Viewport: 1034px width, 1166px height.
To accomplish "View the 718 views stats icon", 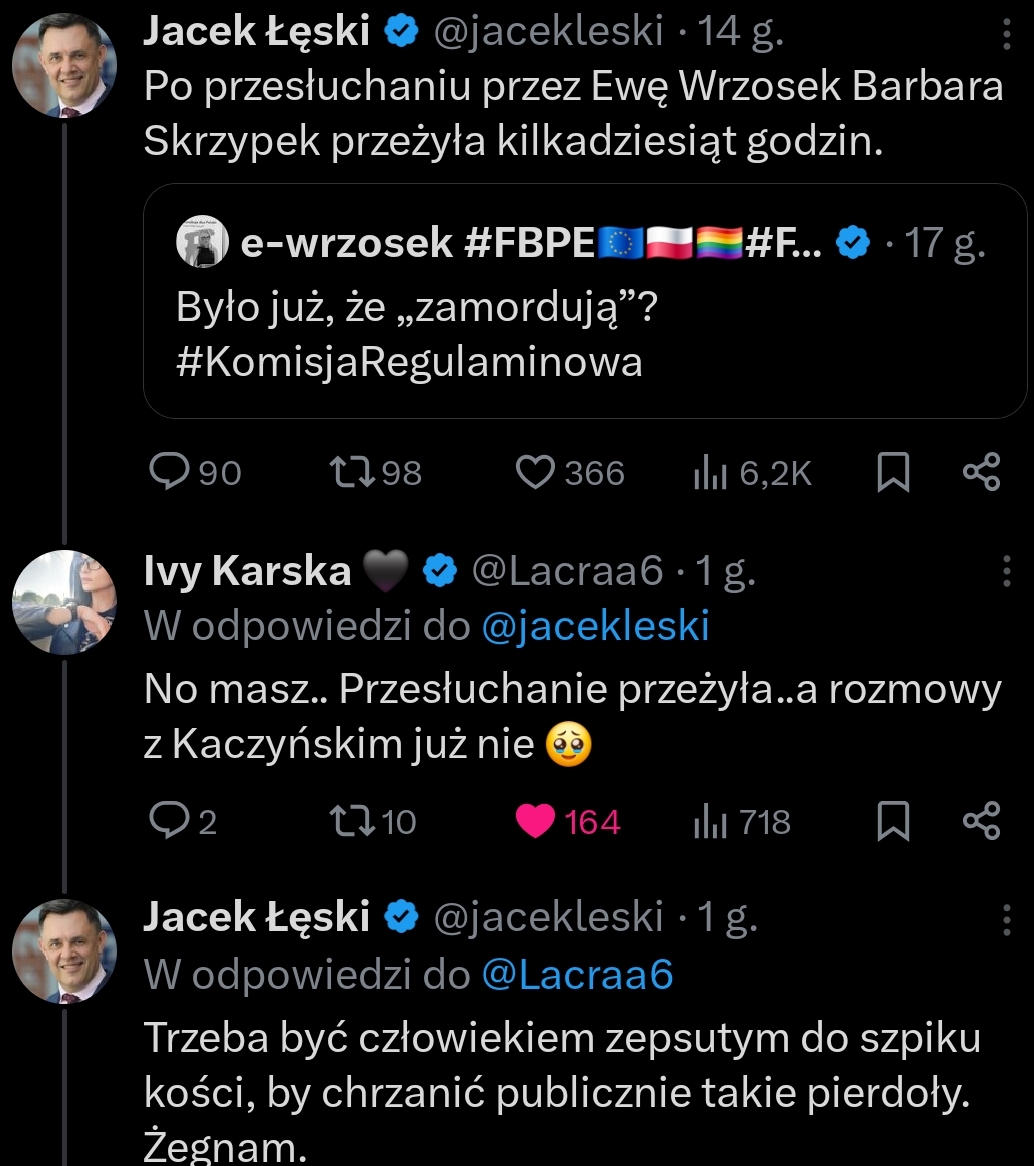I will pos(709,821).
